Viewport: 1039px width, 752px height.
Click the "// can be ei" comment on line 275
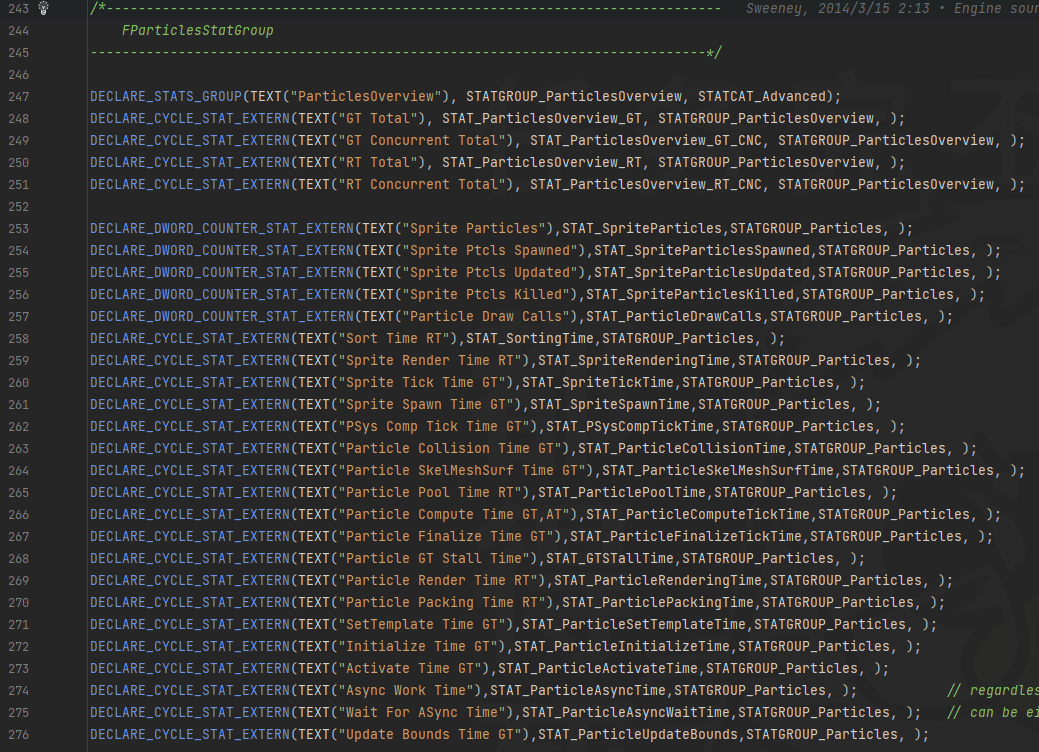(x=993, y=712)
